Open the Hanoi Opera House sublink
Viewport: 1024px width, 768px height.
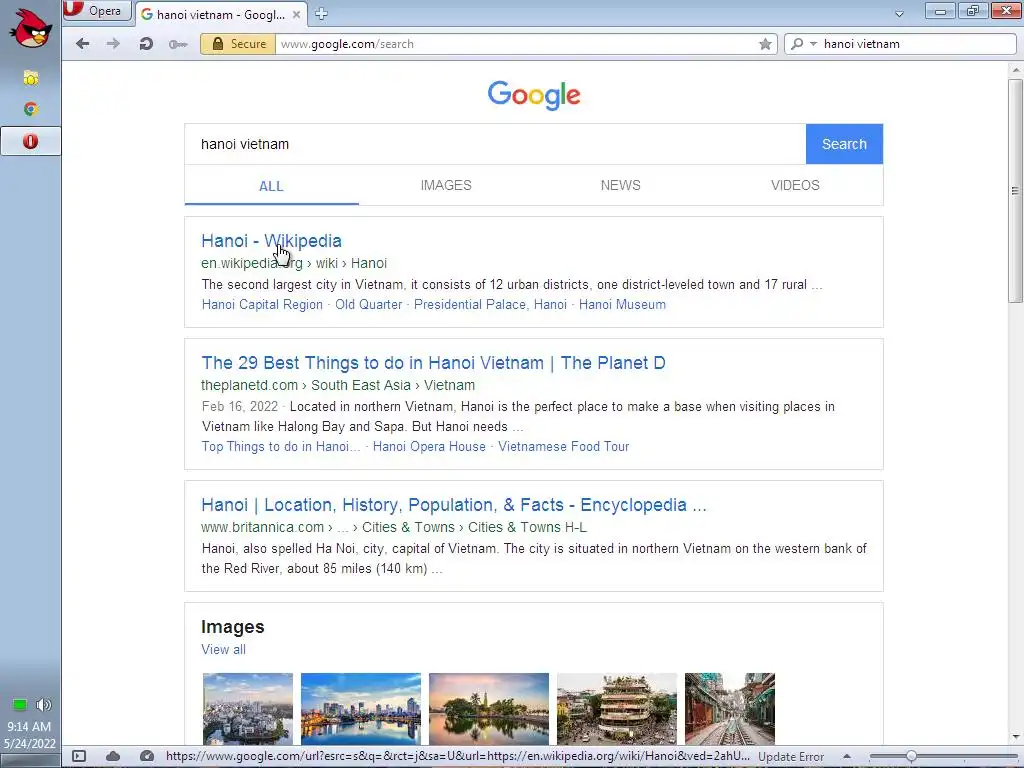click(x=429, y=447)
